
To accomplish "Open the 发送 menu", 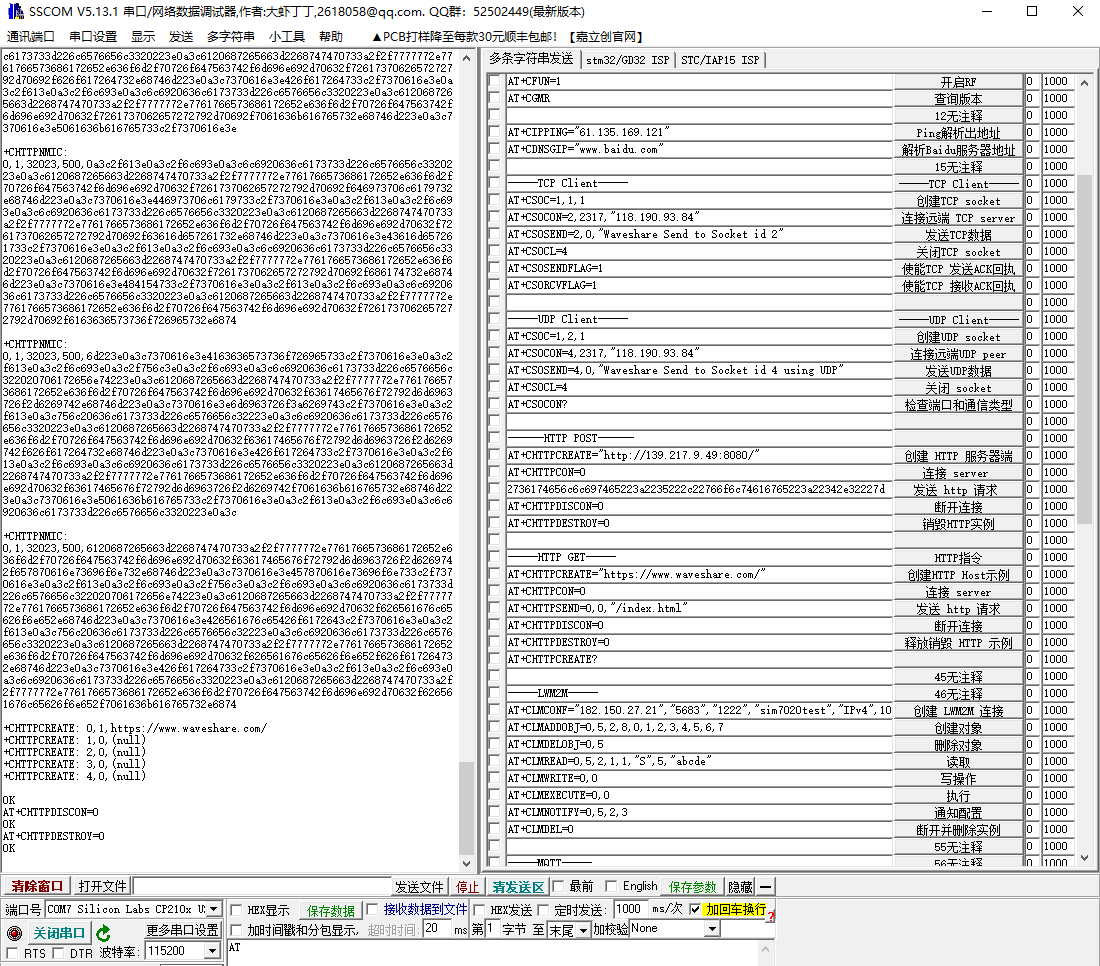I will click(181, 36).
